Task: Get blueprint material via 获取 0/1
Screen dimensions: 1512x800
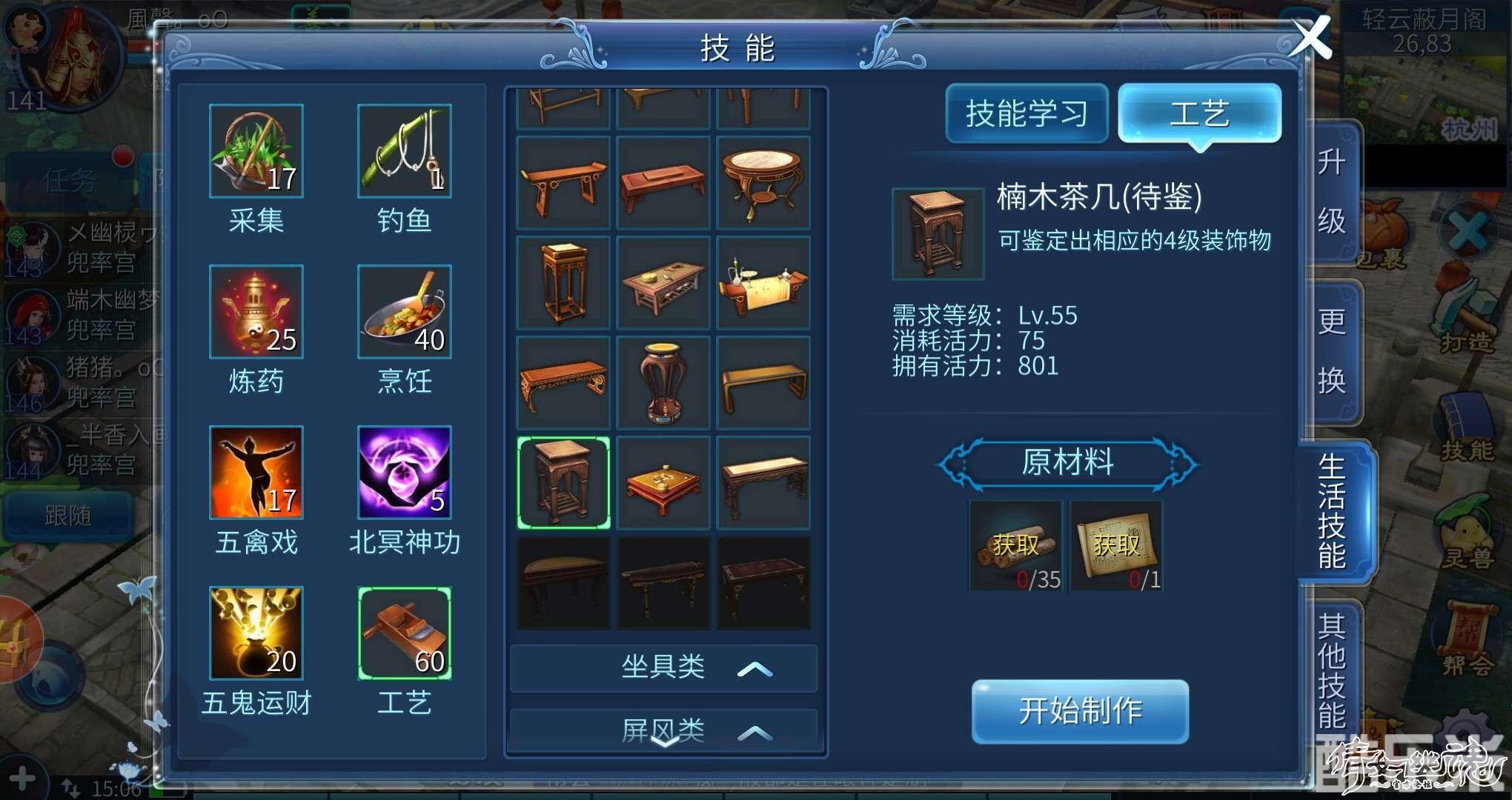Action: point(1116,546)
